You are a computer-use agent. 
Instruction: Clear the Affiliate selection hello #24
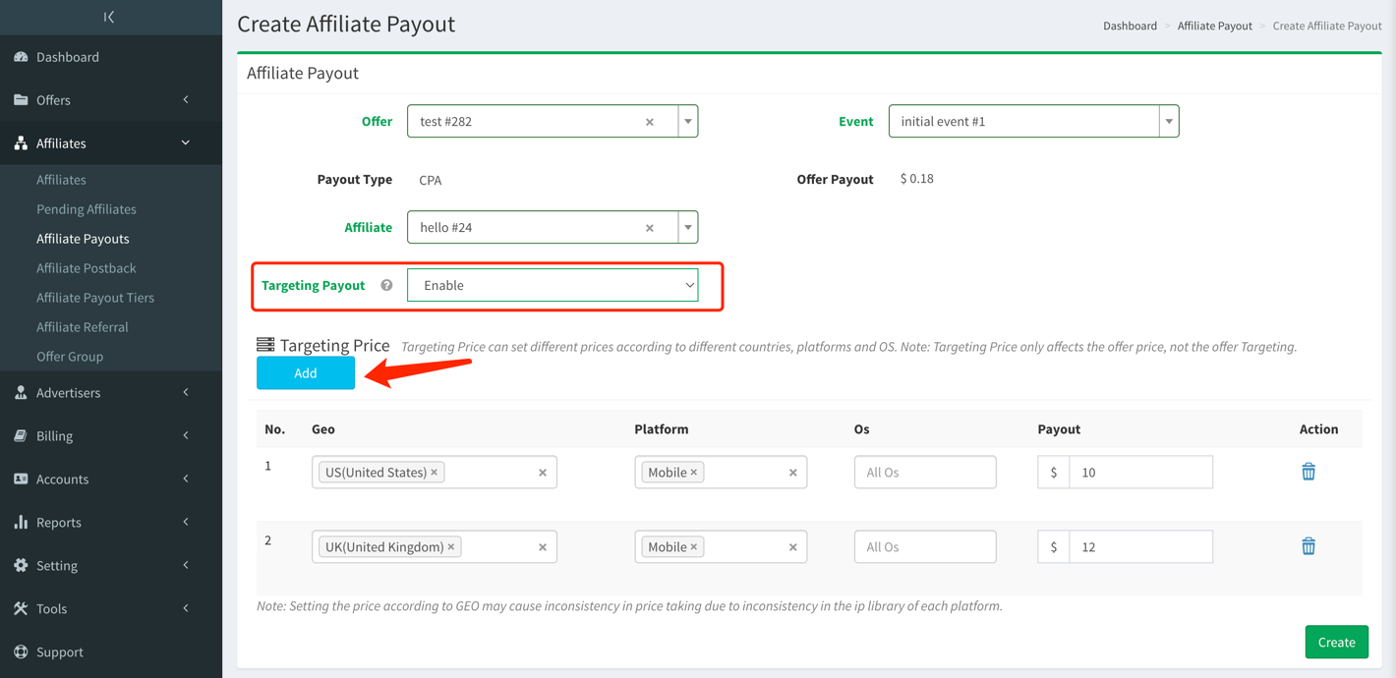[x=650, y=228]
